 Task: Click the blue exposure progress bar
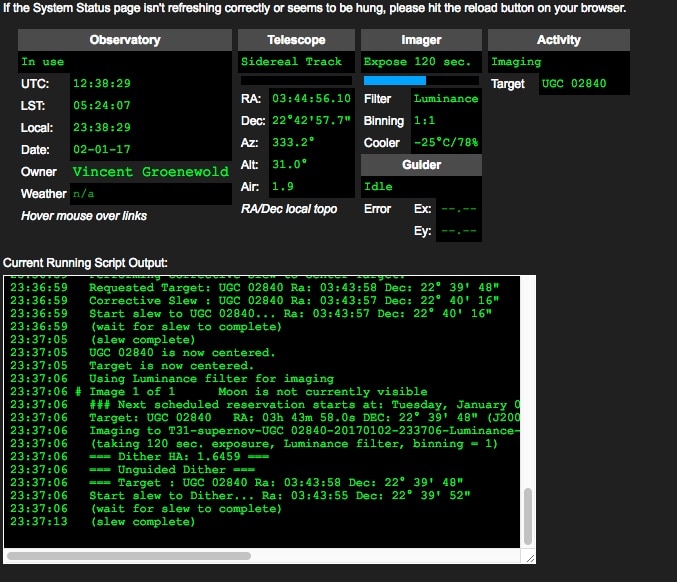[x=395, y=80]
